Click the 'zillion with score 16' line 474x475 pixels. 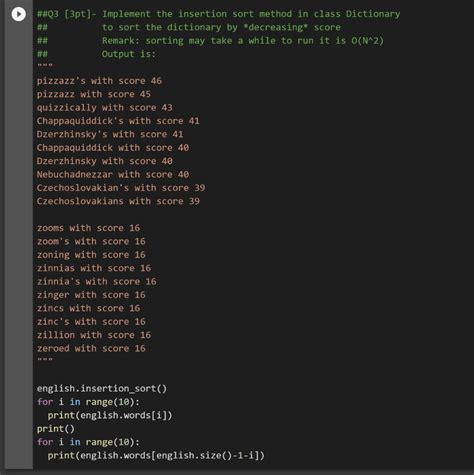[94, 335]
